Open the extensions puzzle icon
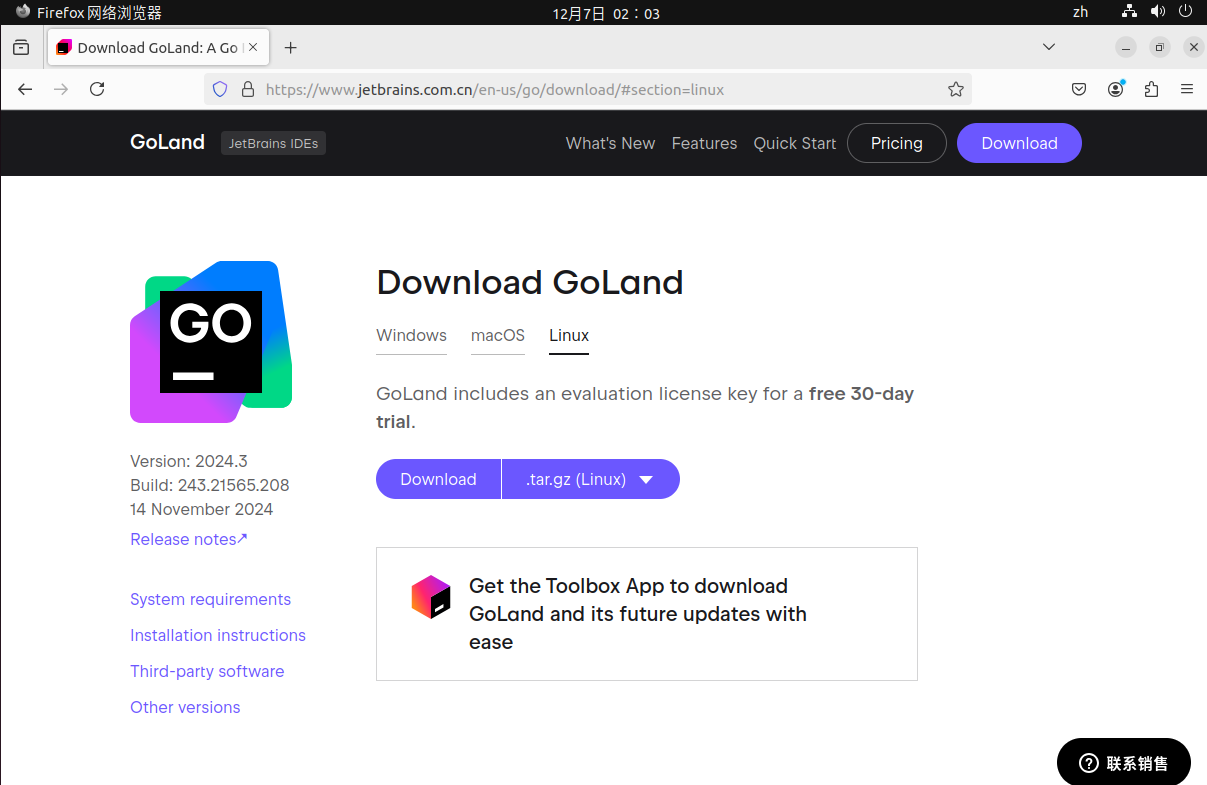This screenshot has height=785, width=1207. (1151, 89)
